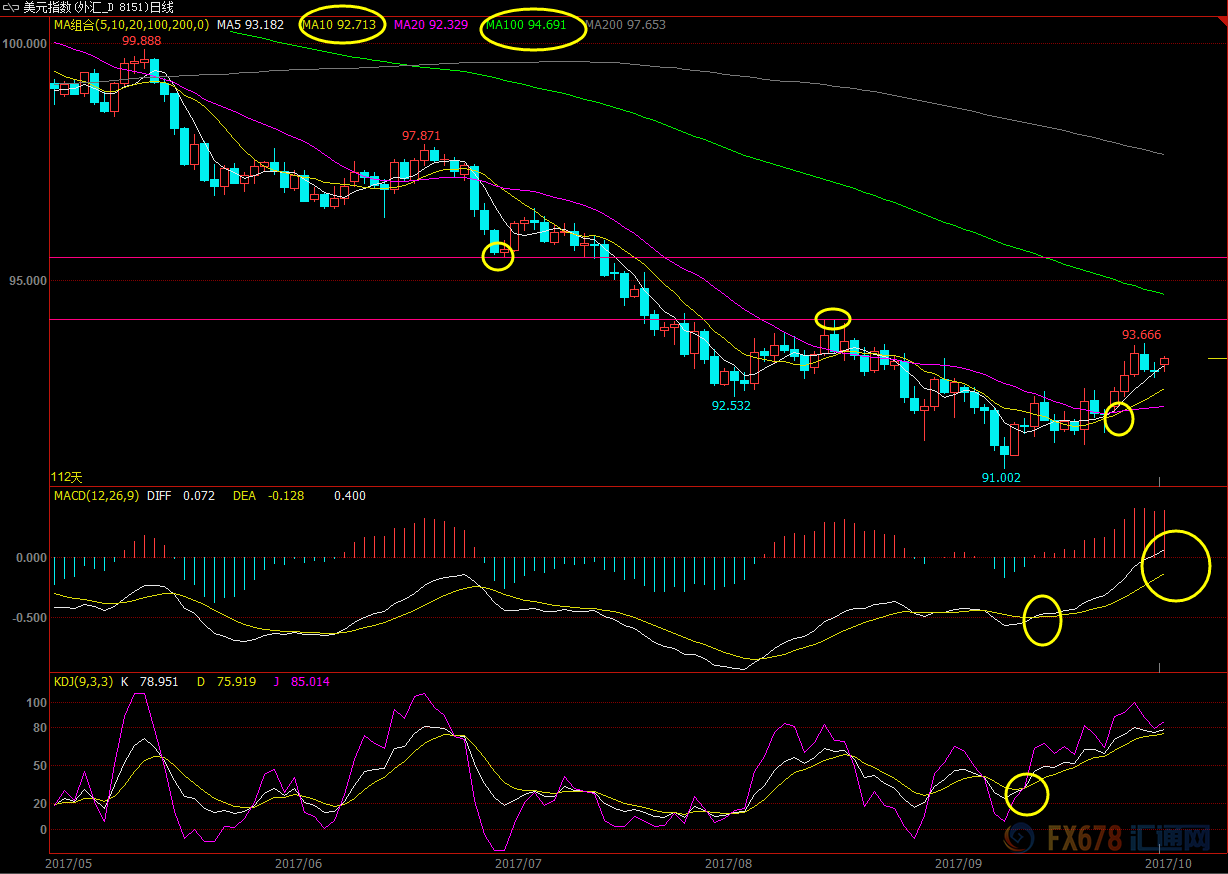The image size is (1228, 874).
Task: Click the yellow circle on KDJ crossover
Action: click(x=1026, y=793)
